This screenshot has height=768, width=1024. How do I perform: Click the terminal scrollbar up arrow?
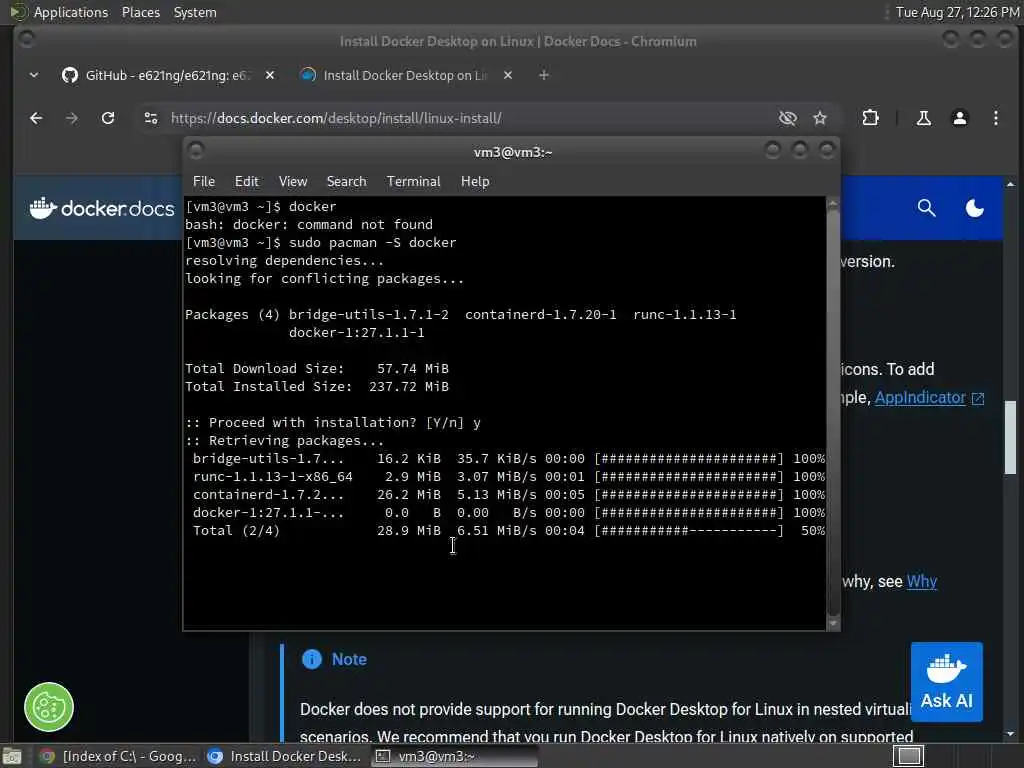click(x=833, y=203)
